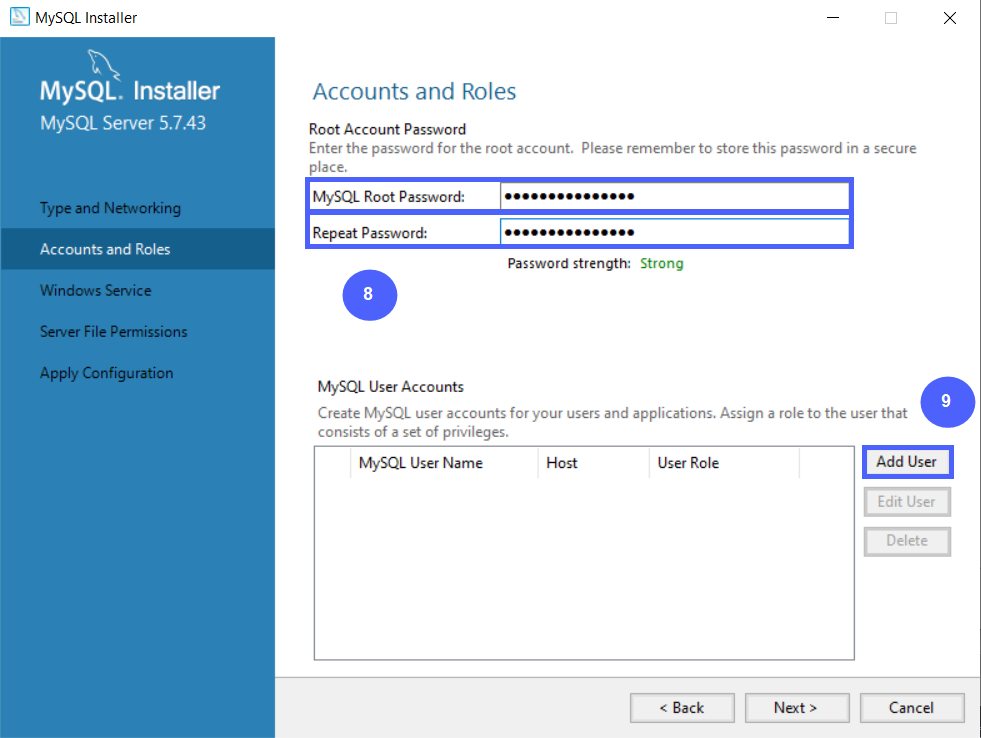Viewport: 981px width, 738px height.
Task: Click the Next button to continue
Action: [x=796, y=707]
